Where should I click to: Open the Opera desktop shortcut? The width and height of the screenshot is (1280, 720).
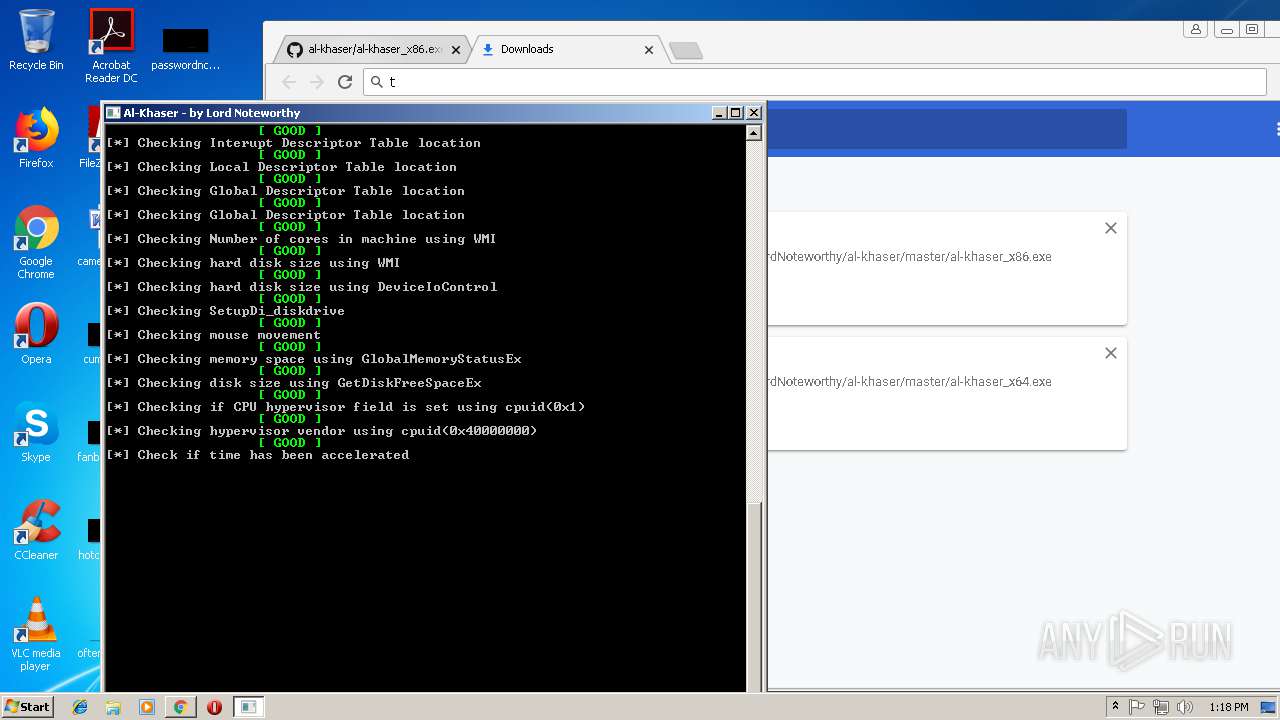36,334
